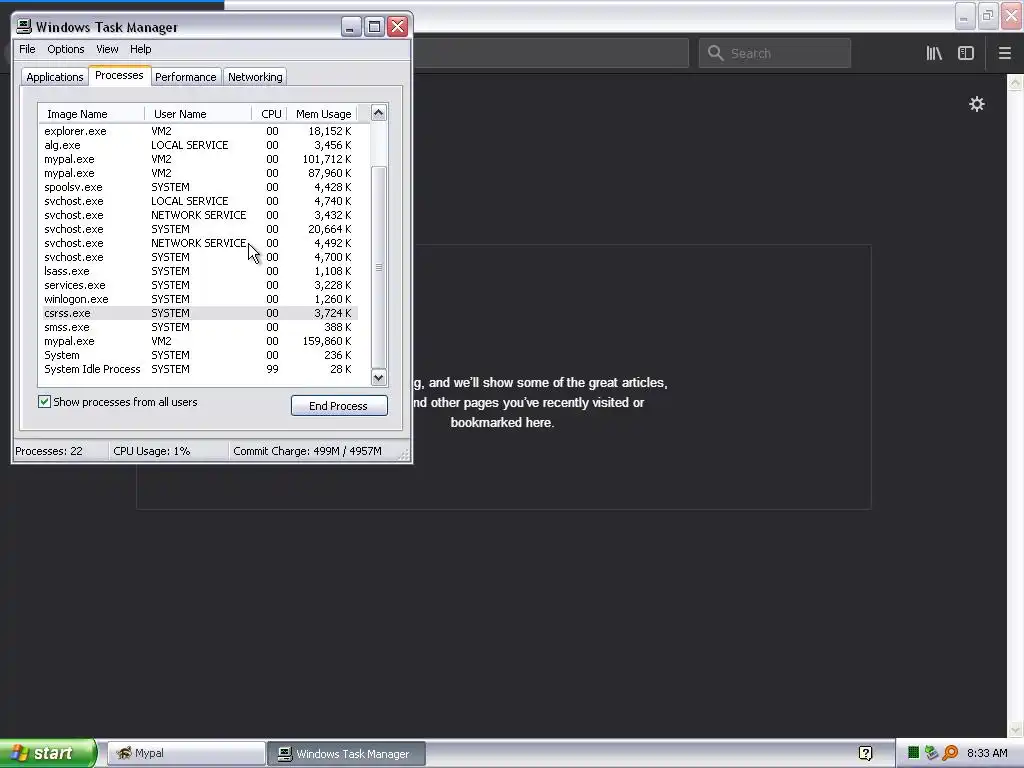The height and width of the screenshot is (768, 1024).
Task: Select the smss.exe process
Action: click(199, 327)
